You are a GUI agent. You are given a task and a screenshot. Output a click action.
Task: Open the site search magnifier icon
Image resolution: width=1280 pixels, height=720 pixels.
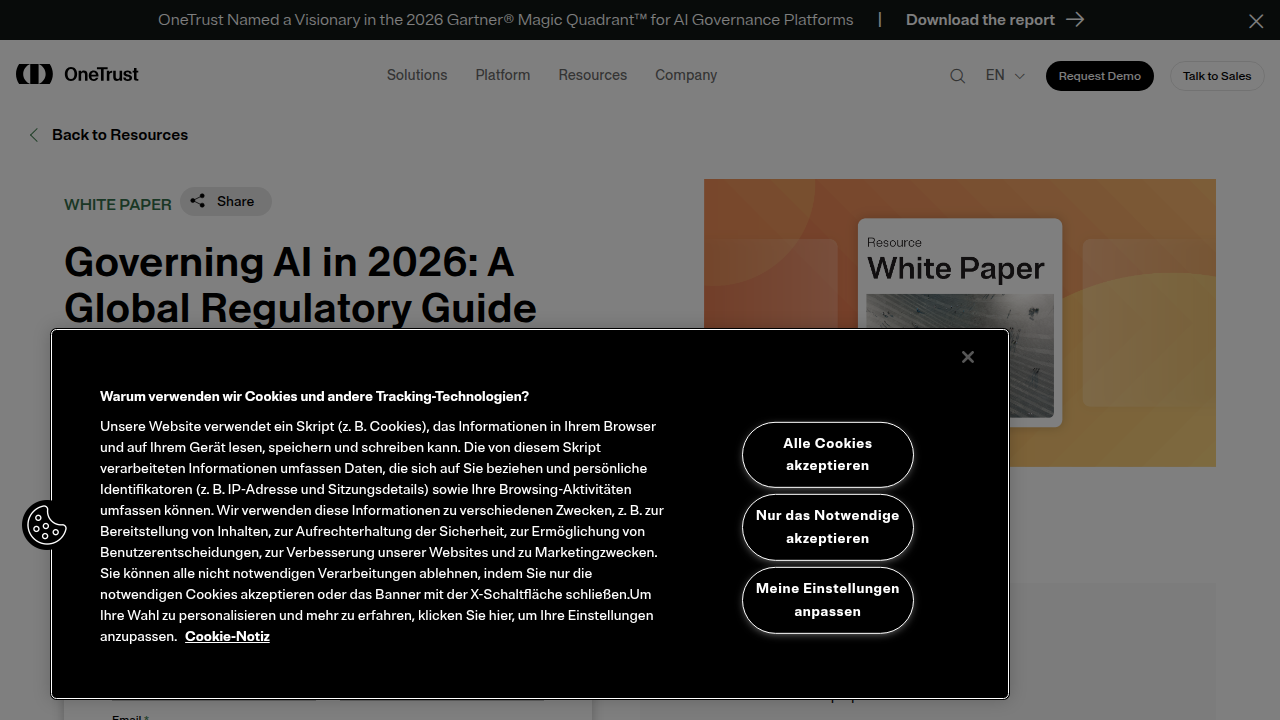coord(957,76)
